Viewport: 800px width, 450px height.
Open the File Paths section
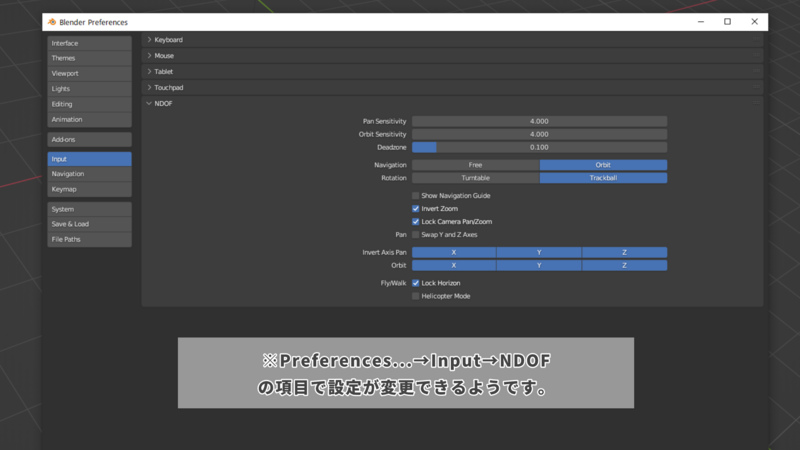coord(89,239)
